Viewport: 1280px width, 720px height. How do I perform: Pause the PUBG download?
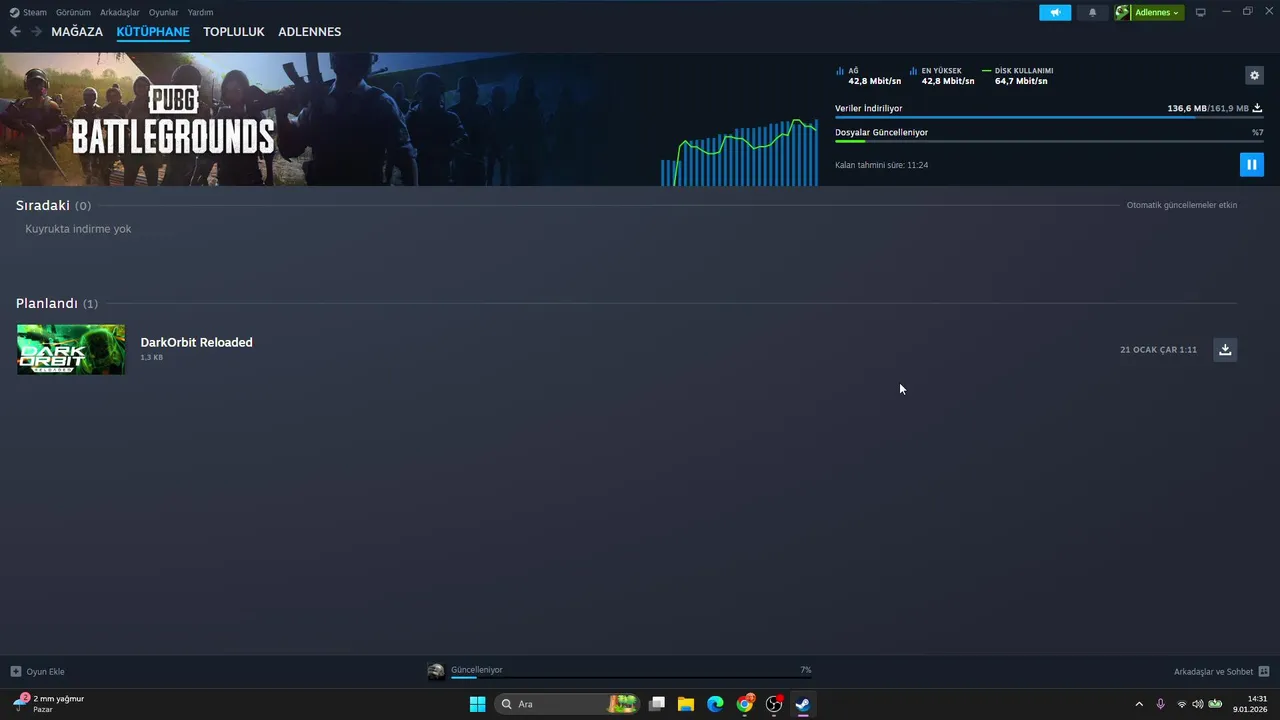coord(1251,164)
